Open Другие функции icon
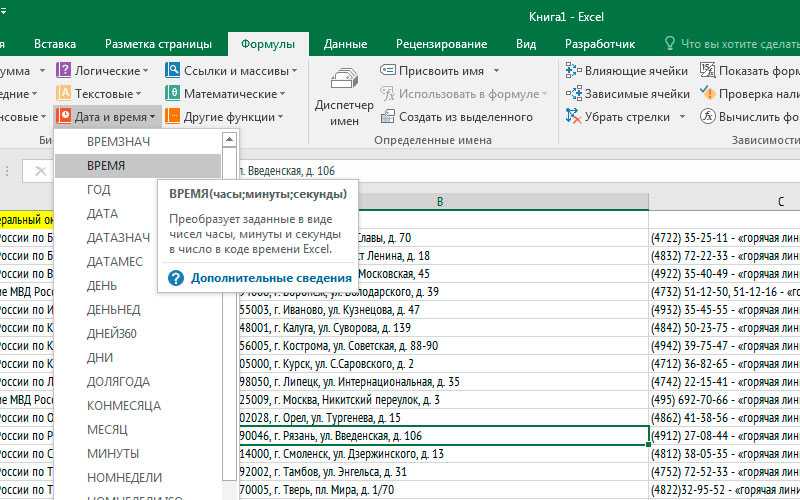 [172, 116]
